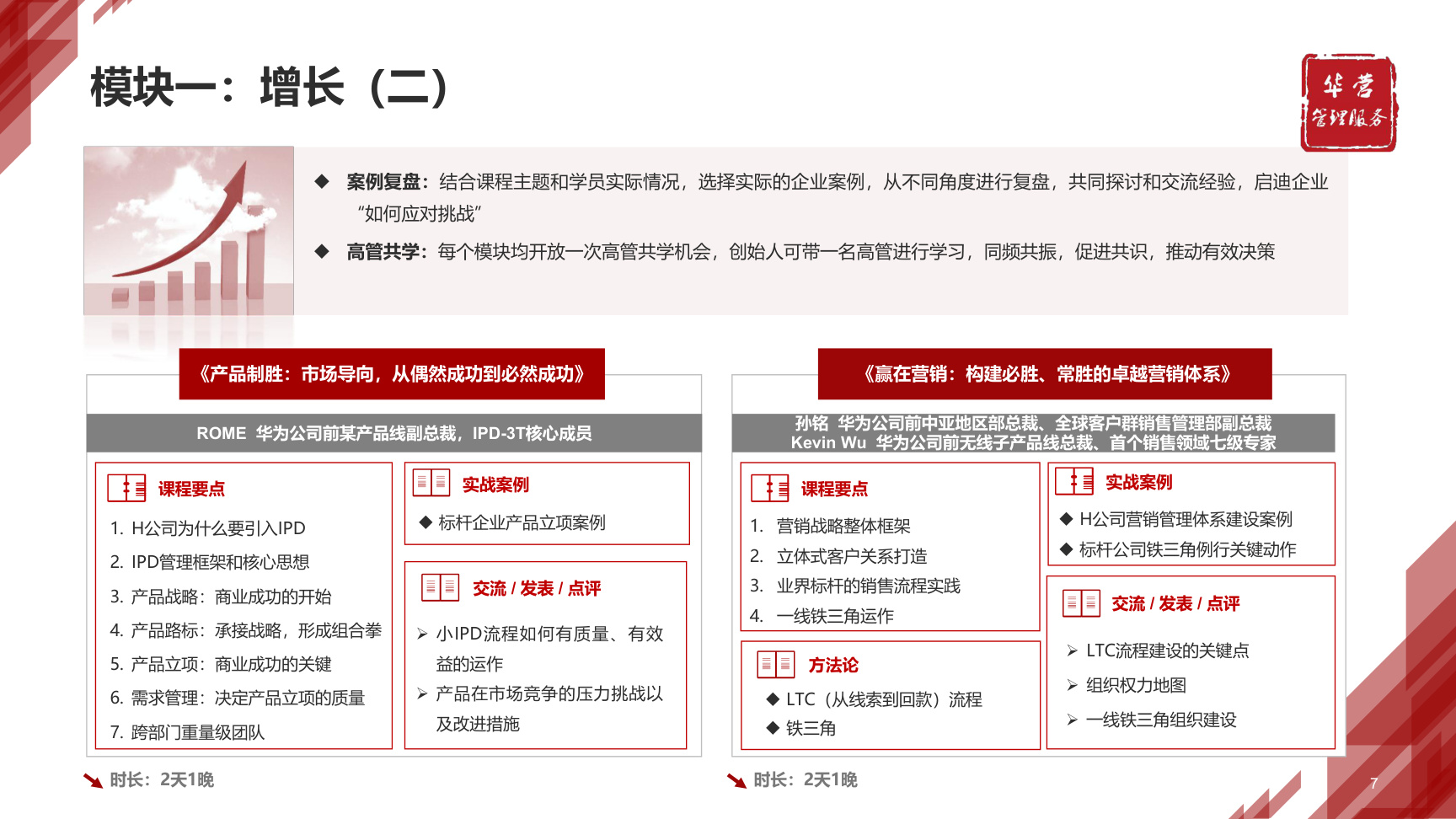Click the 案例复盘 description paragraph
1456x819 pixels.
coord(838,197)
